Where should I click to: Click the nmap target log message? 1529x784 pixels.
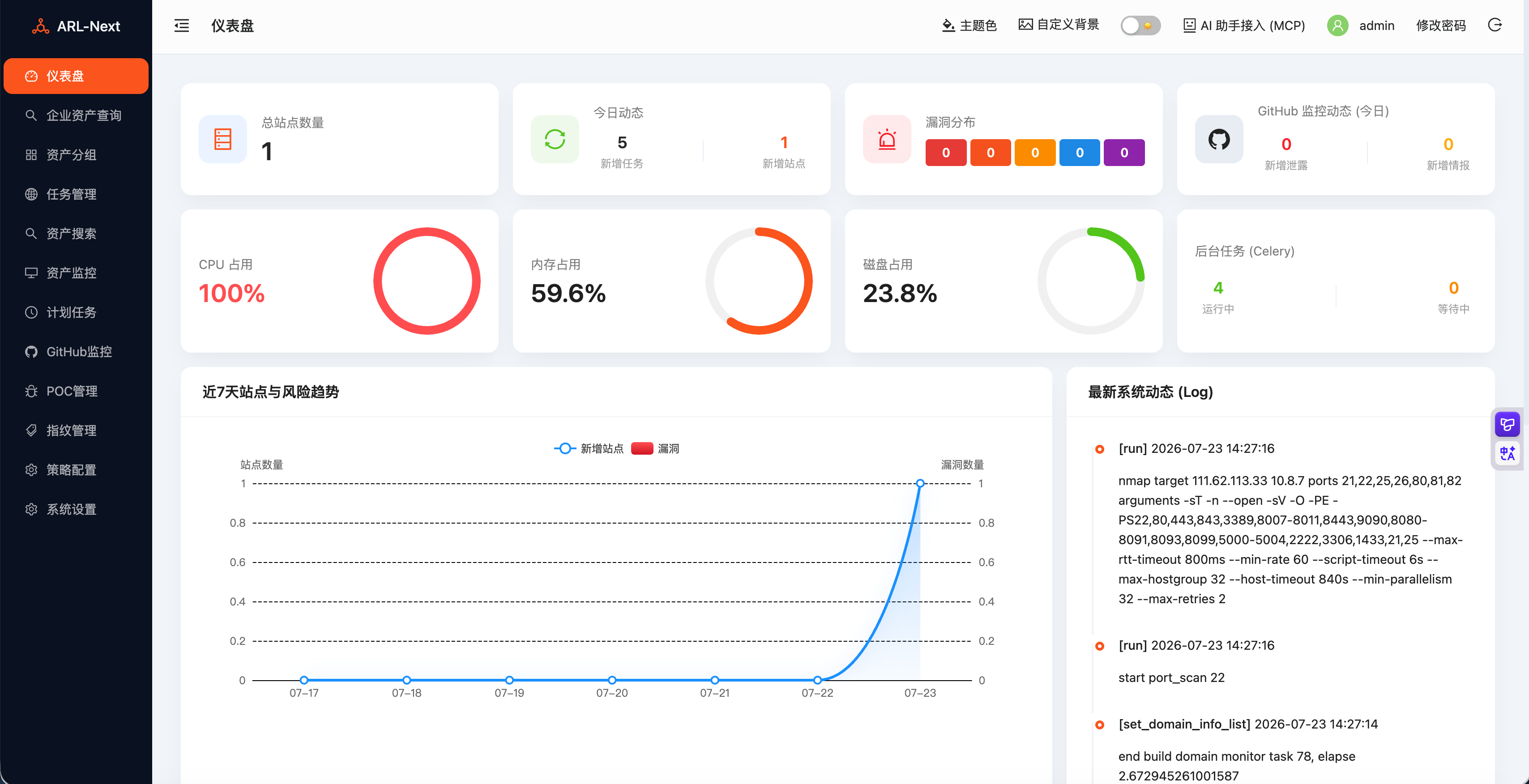click(x=1290, y=540)
